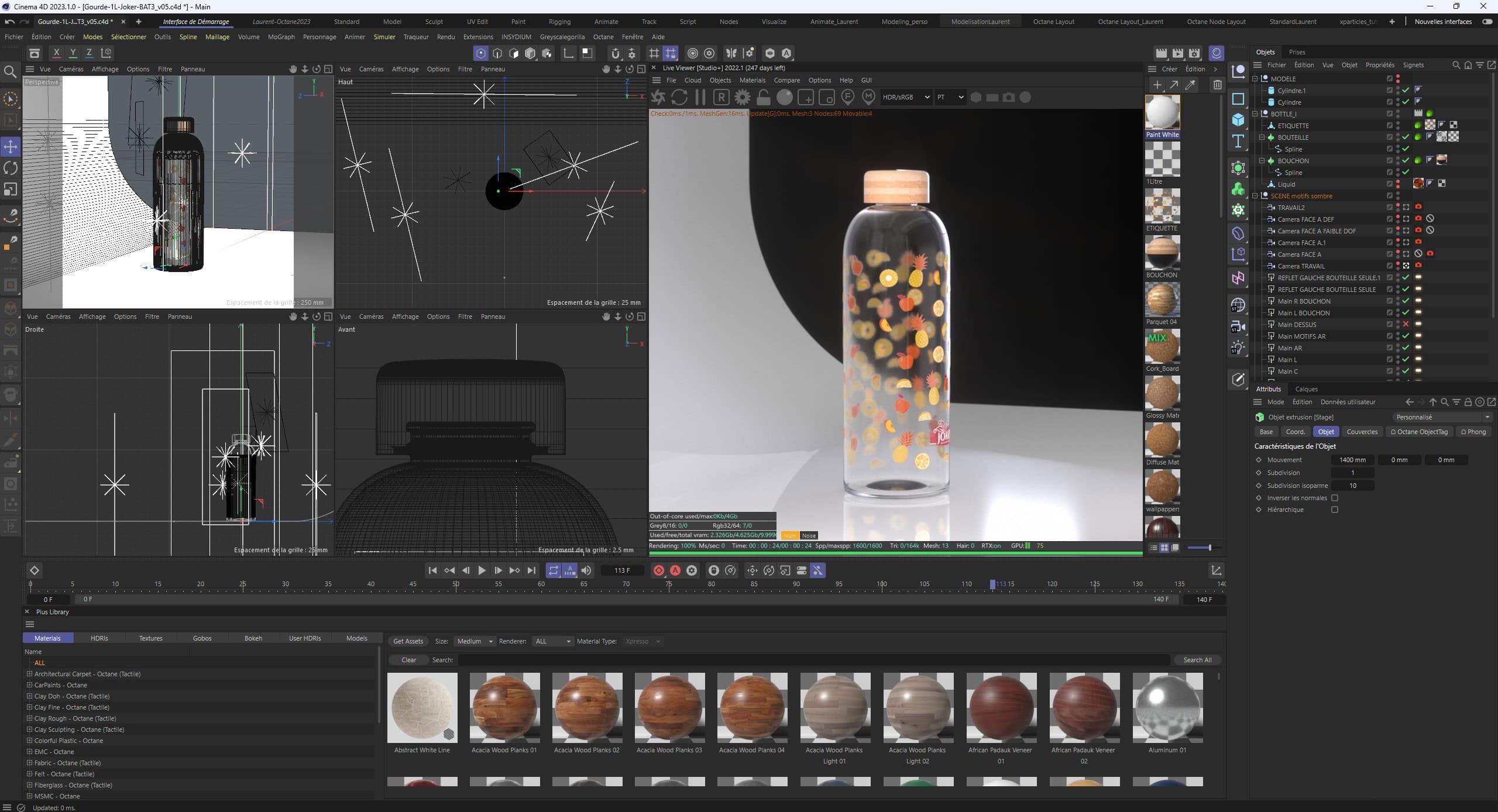The height and width of the screenshot is (812, 1498).
Task: Click the current frame 113 F field
Action: (622, 570)
